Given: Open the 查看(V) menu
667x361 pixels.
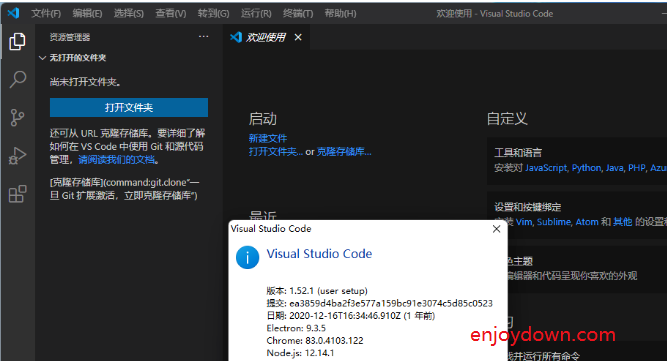Looking at the screenshot, I should click(x=171, y=14).
